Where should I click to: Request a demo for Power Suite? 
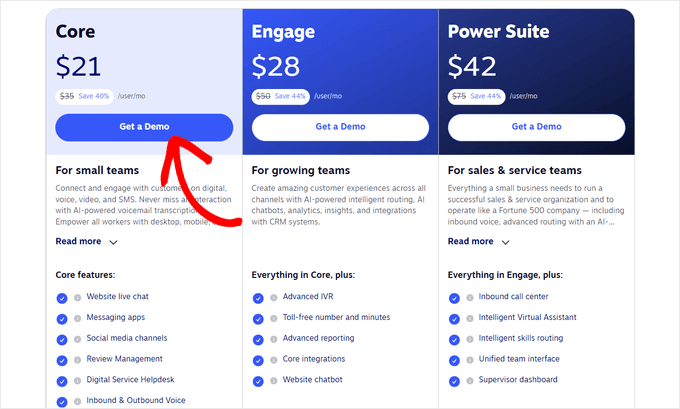[536, 127]
